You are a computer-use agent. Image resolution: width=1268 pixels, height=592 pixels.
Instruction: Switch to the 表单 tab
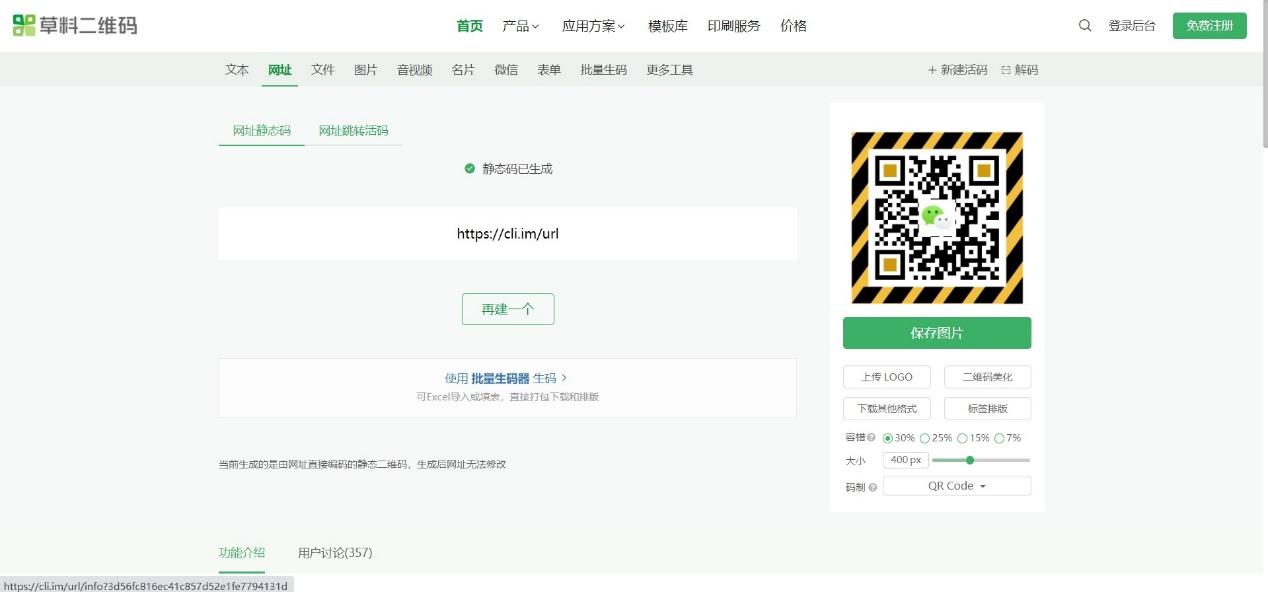tap(549, 70)
